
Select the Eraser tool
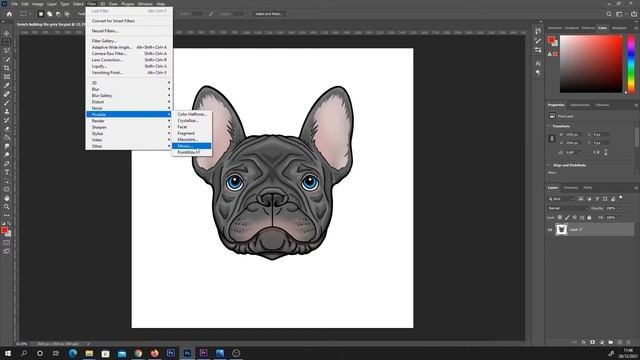(x=7, y=129)
